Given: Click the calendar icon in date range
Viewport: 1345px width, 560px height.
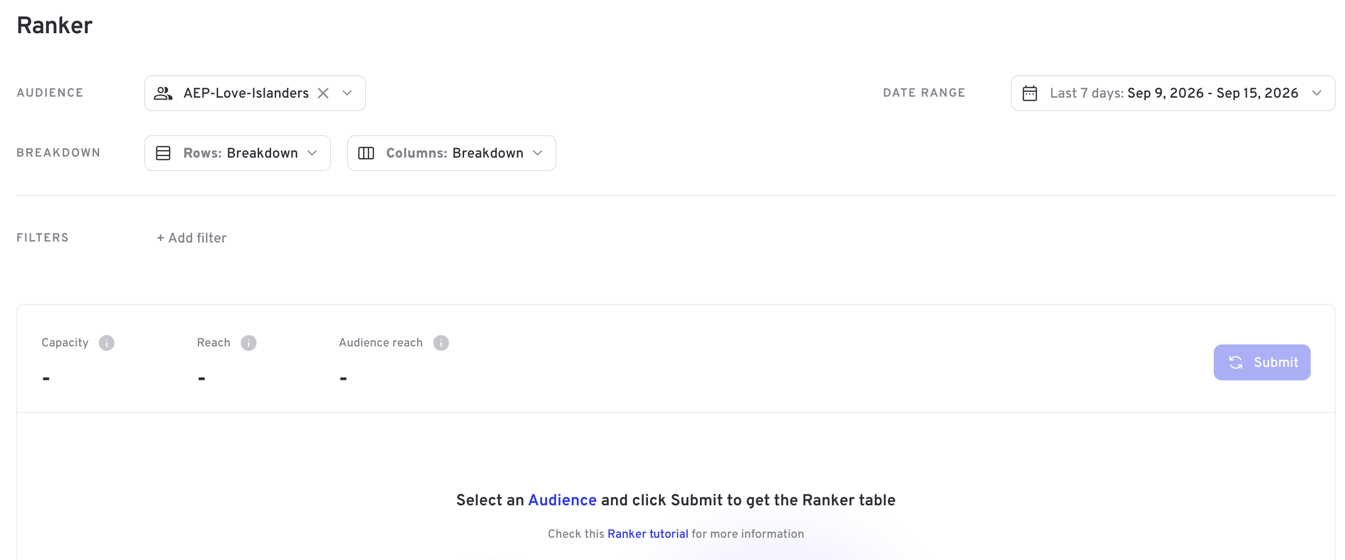Looking at the screenshot, I should pyautogui.click(x=1030, y=93).
